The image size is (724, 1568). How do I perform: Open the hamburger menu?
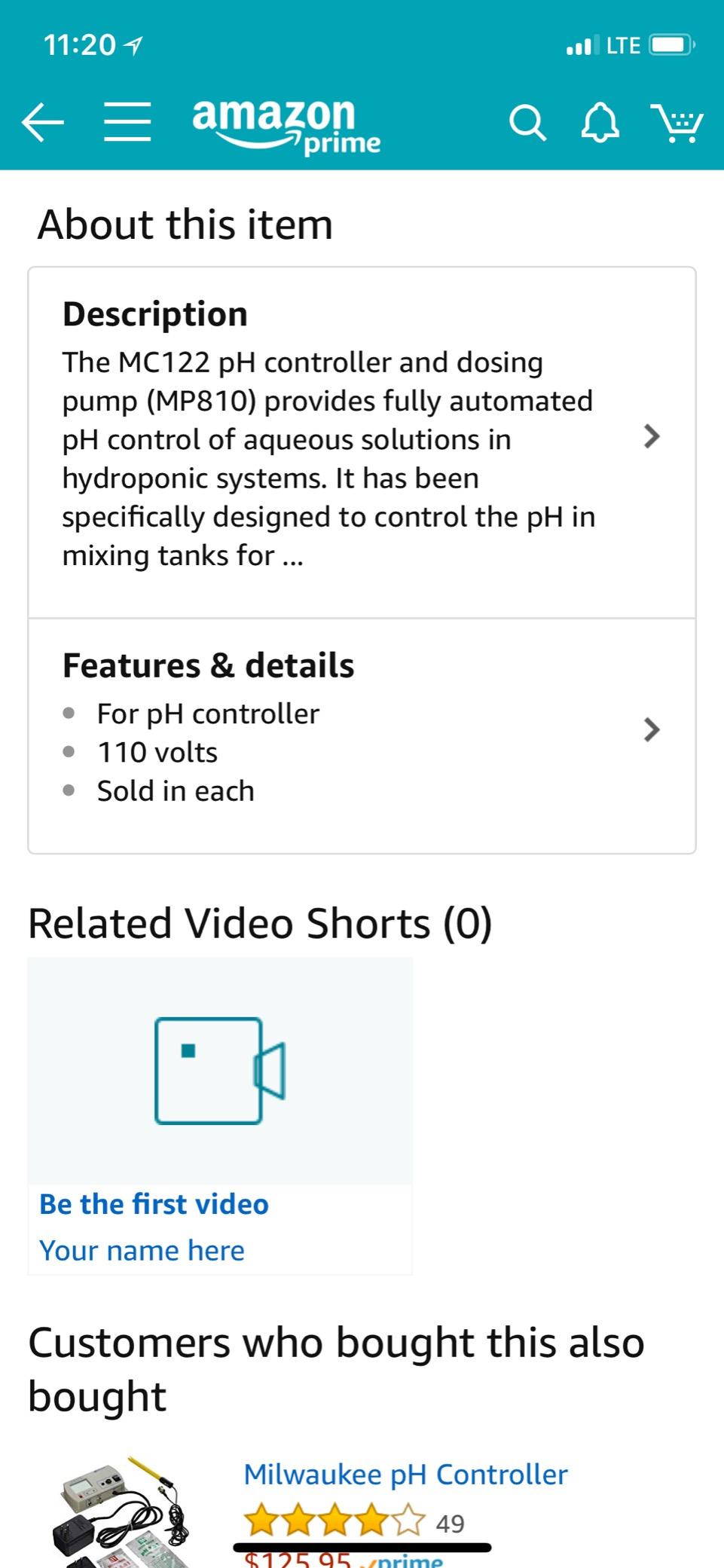127,122
